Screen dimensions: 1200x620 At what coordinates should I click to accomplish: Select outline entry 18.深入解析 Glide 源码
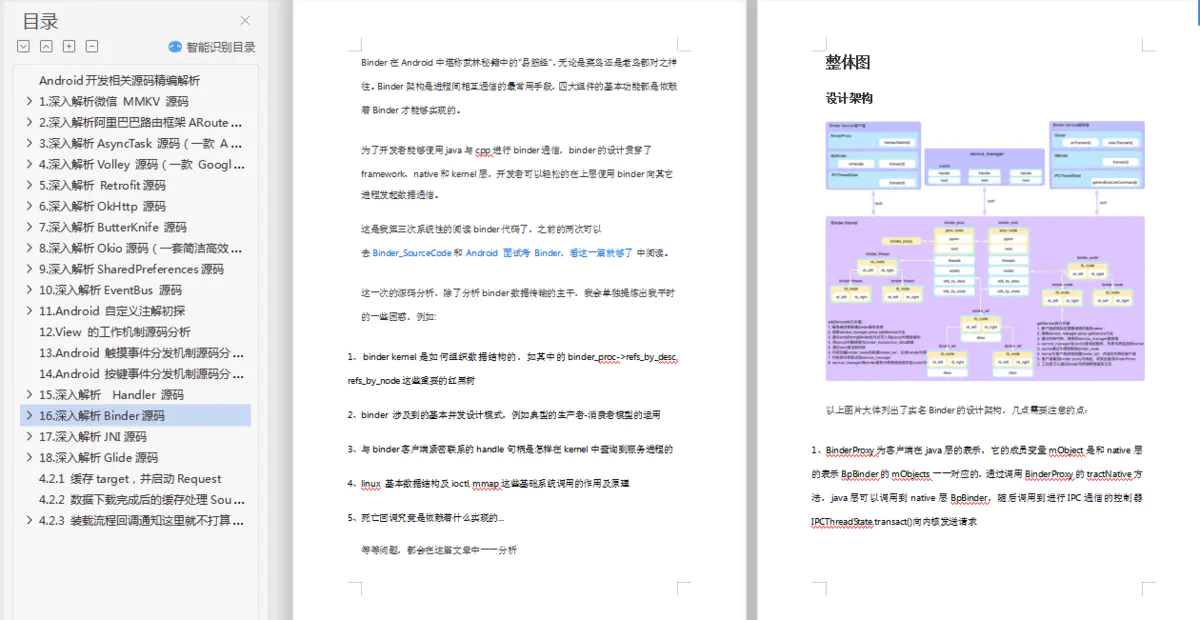coord(98,458)
